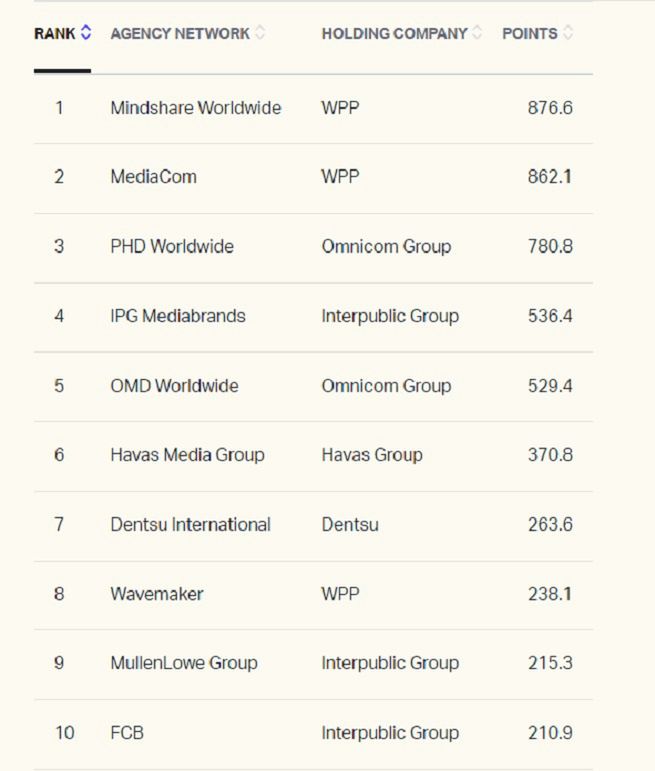655x771 pixels.
Task: Open the Wavemaker agency entry
Action: tap(157, 594)
